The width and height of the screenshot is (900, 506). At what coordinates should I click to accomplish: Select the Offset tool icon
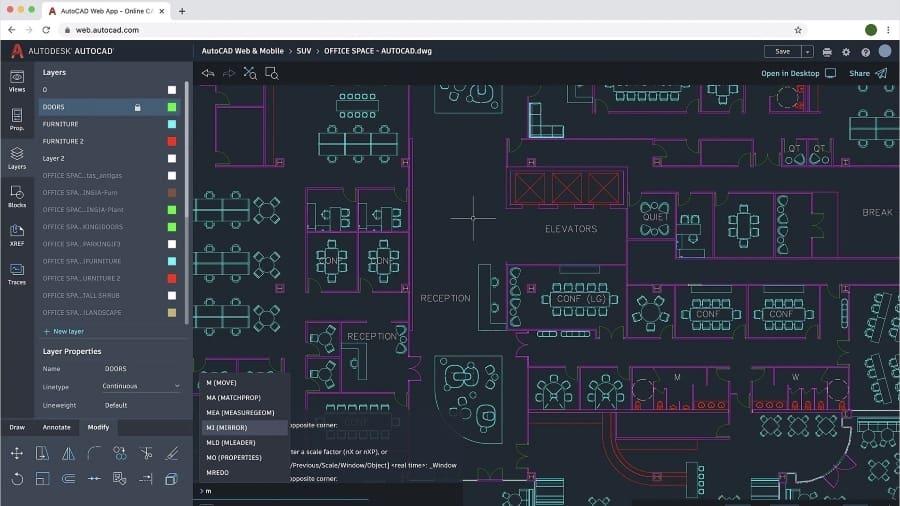click(x=68, y=478)
